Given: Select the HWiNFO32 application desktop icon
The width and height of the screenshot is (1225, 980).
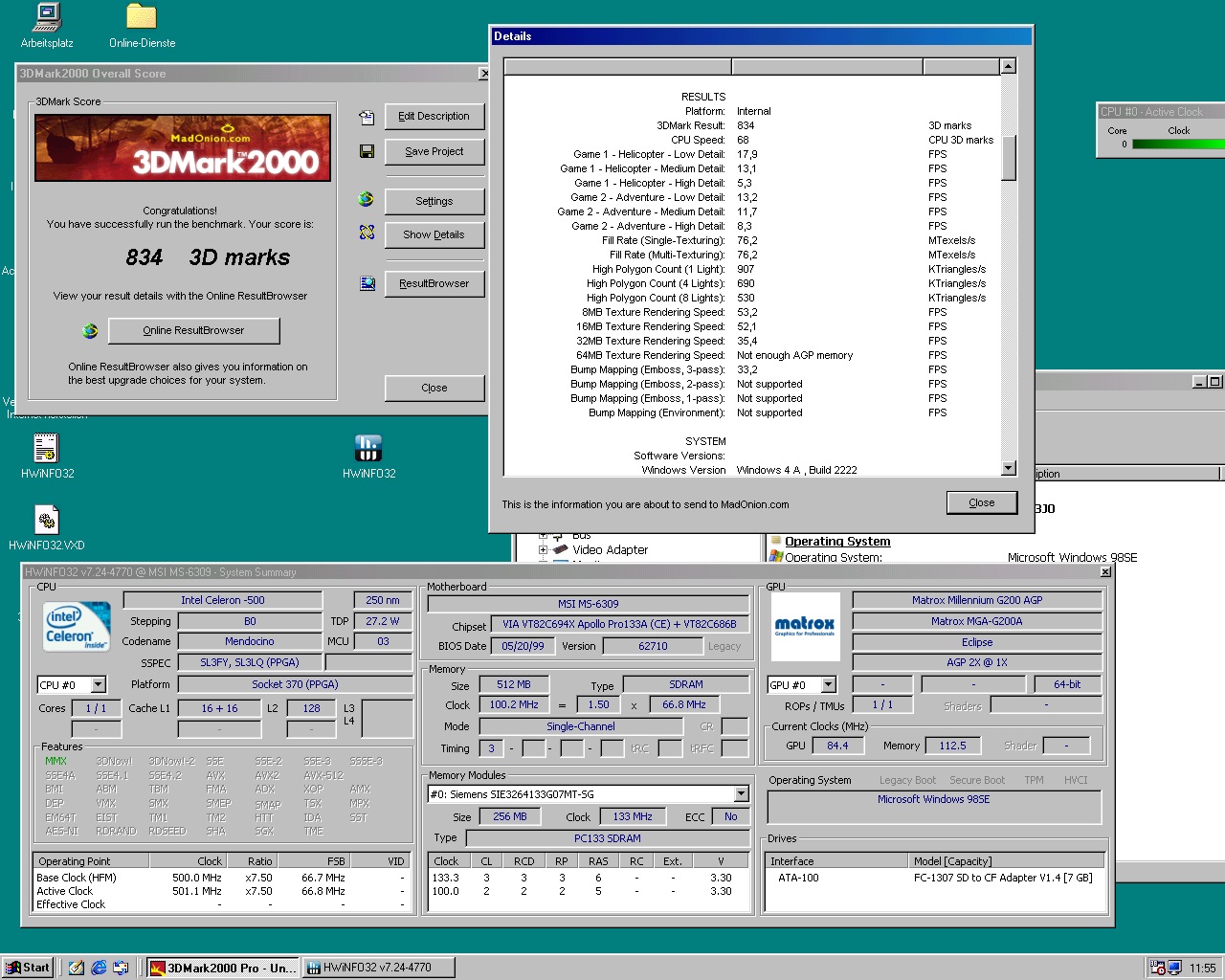Looking at the screenshot, I should point(368,448).
